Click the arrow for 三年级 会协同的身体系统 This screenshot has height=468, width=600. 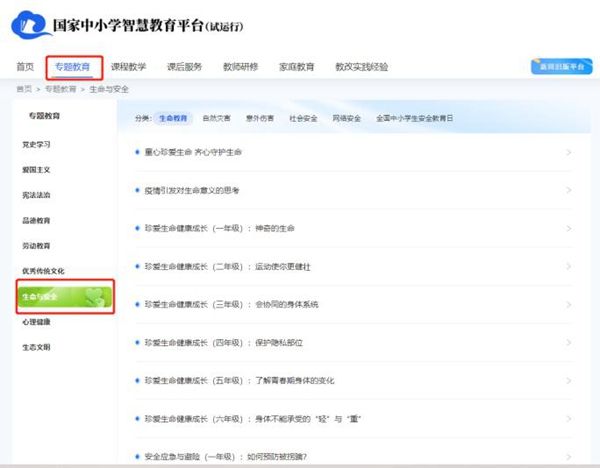[568, 304]
